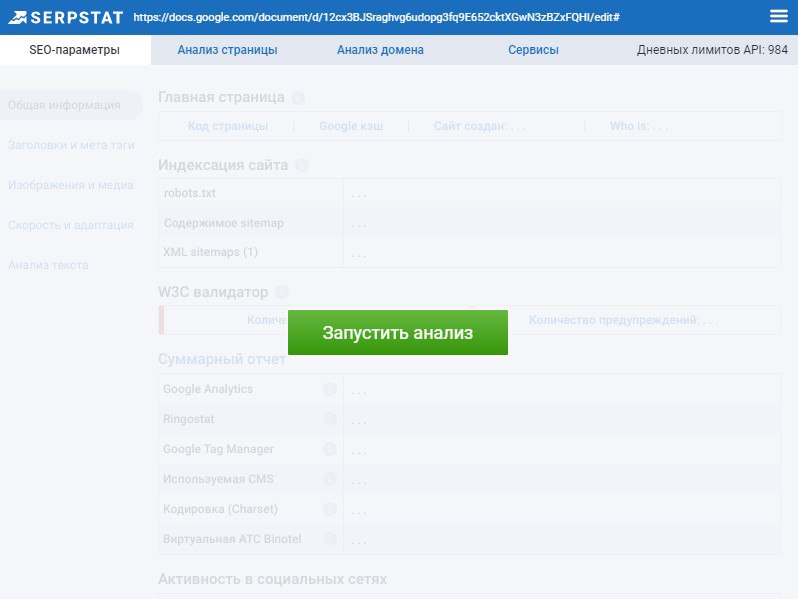
Task: Click Сайт создан field
Action: click(x=480, y=126)
